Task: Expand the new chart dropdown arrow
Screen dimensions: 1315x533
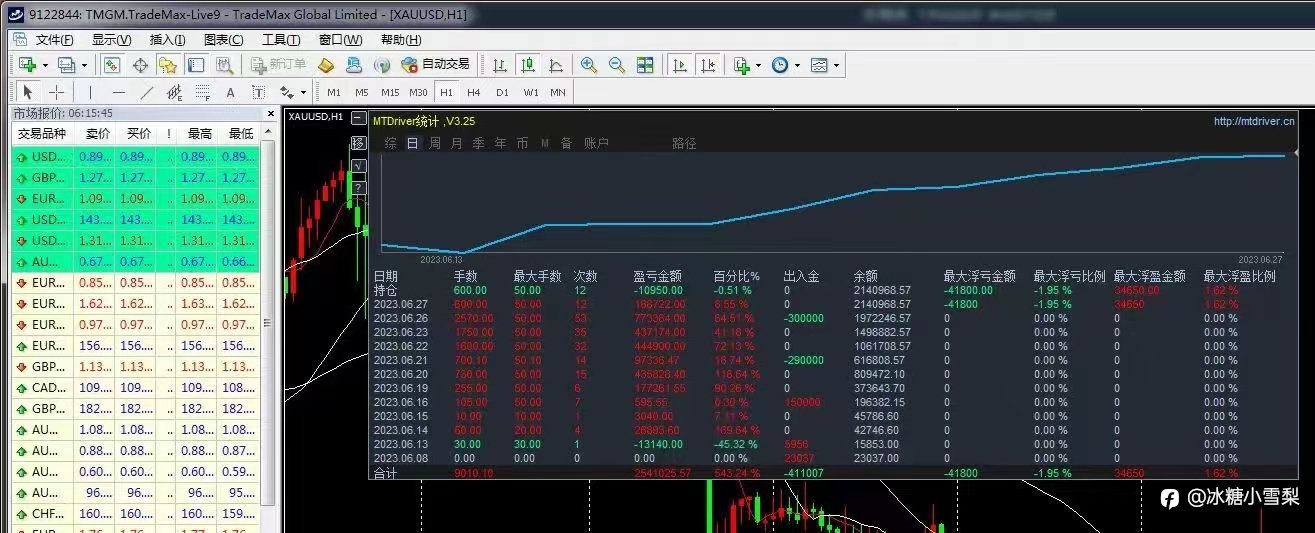Action: (x=45, y=65)
